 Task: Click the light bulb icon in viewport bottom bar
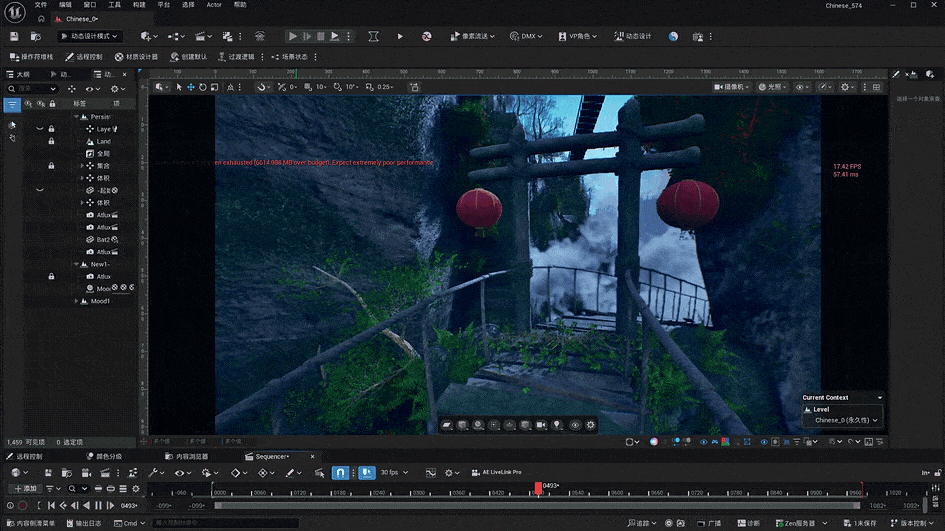pos(557,425)
